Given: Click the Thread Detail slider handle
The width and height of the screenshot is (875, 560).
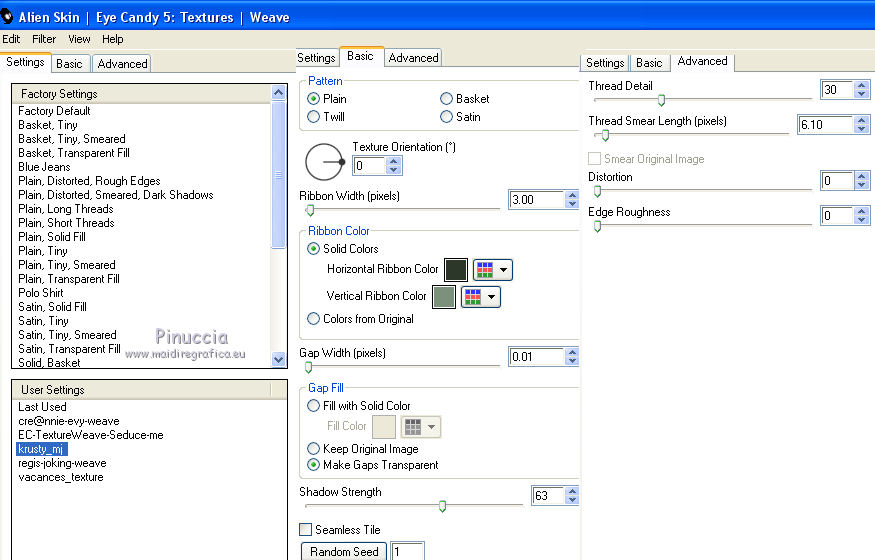Looking at the screenshot, I should (x=661, y=100).
